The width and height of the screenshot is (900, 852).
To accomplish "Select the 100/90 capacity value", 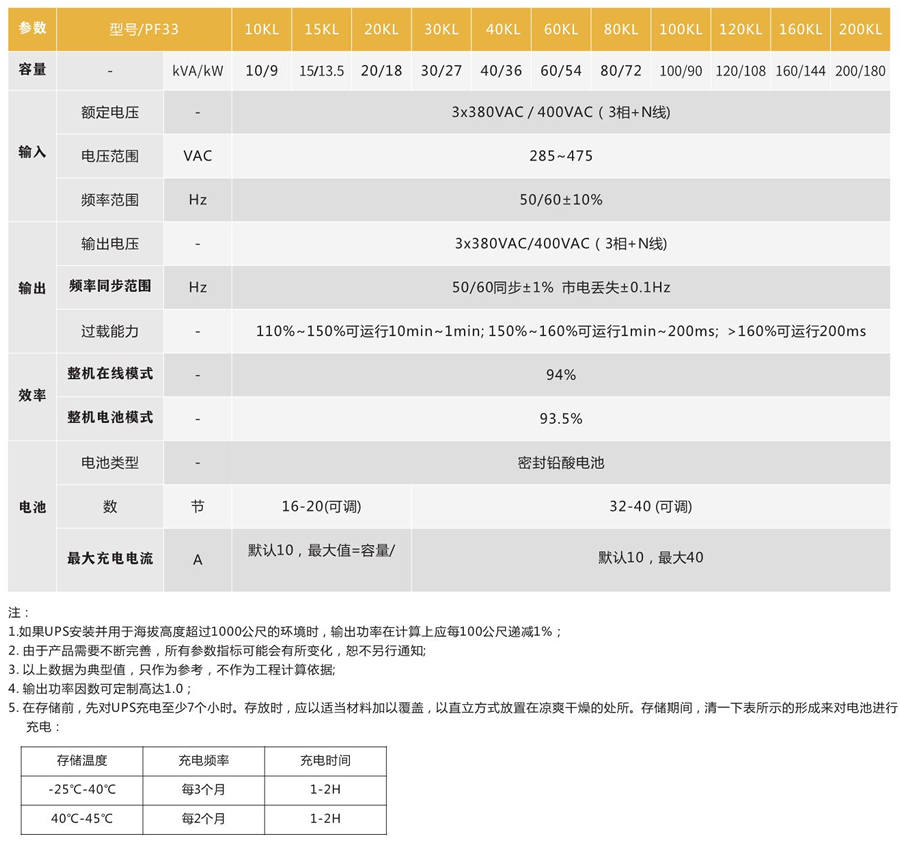I will tap(680, 72).
